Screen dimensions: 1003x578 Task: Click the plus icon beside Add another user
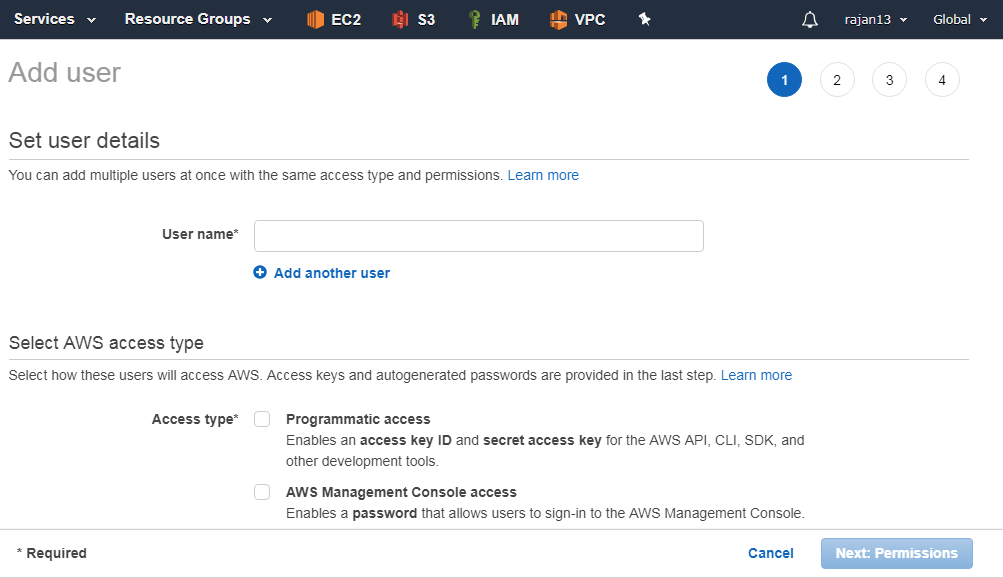pos(260,272)
